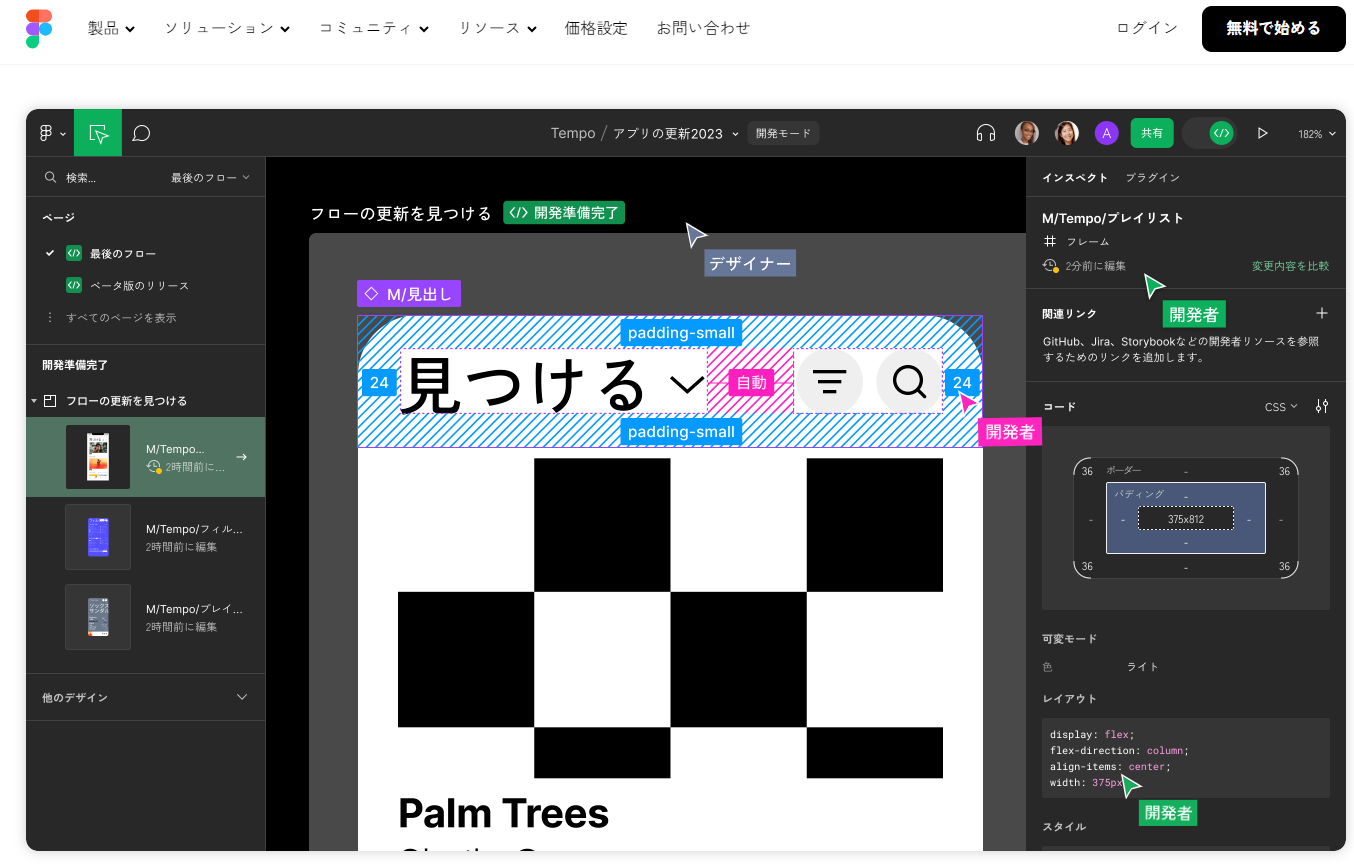This screenshot has height=864, width=1354.
Task: Click the 無料で始める button
Action: tap(1273, 28)
